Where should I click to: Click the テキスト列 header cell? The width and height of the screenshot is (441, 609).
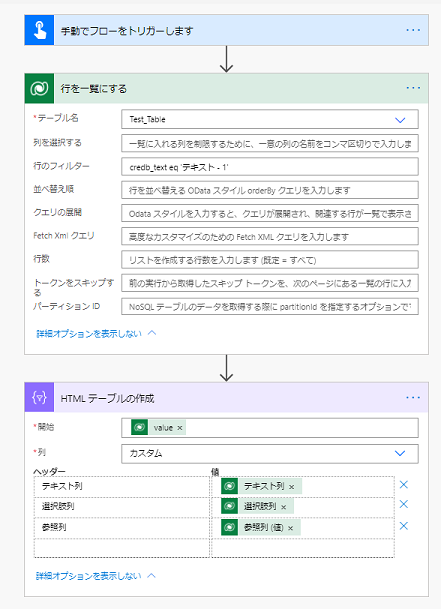click(x=122, y=486)
